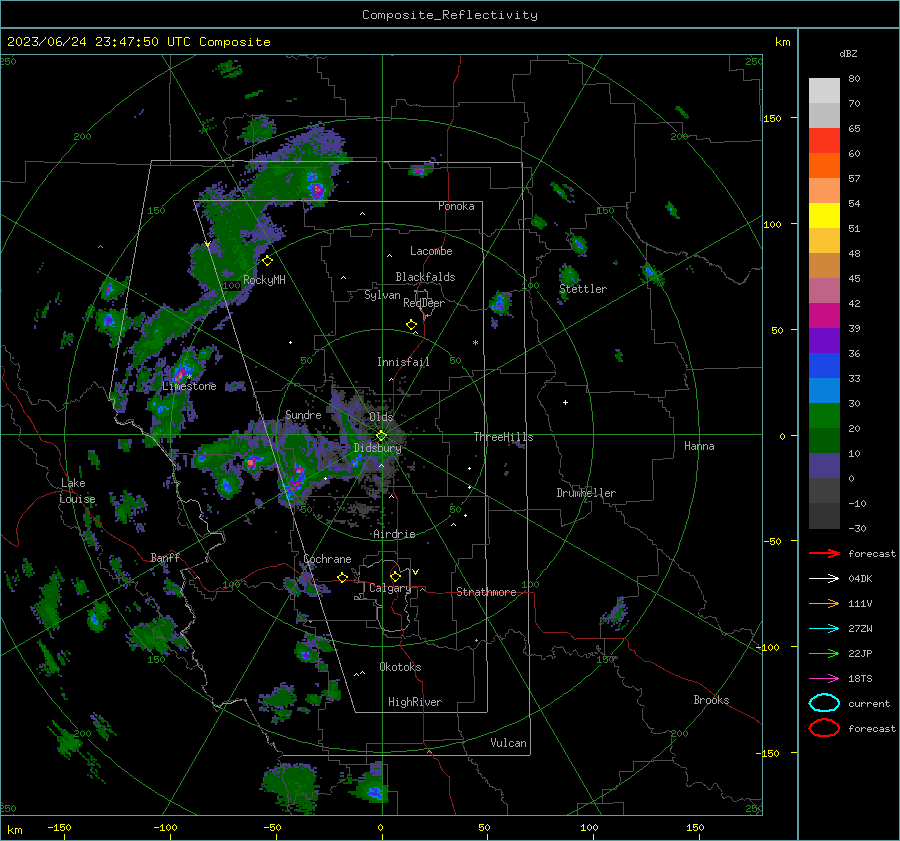900x841 pixels.
Task: Click the red forecast arrow in the legend
Action: 824,553
